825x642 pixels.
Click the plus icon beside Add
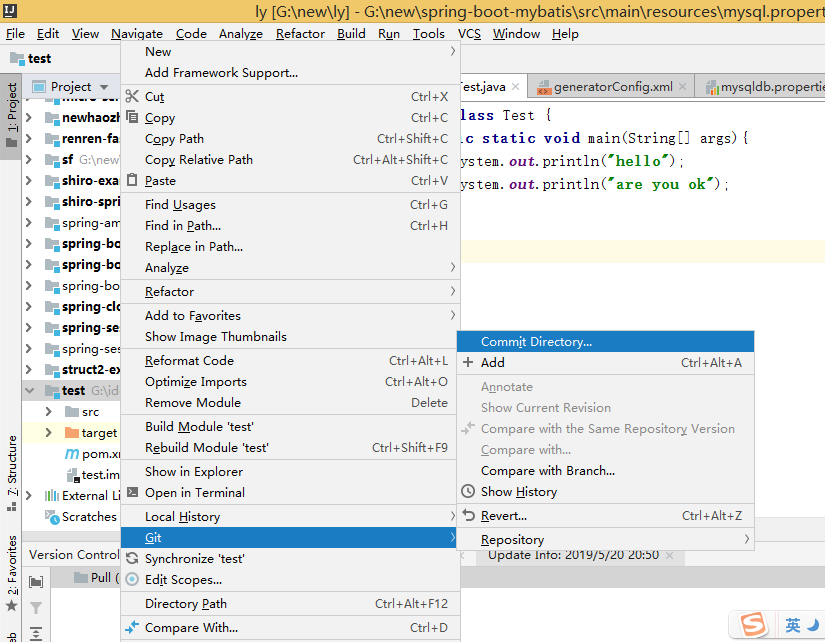point(468,362)
